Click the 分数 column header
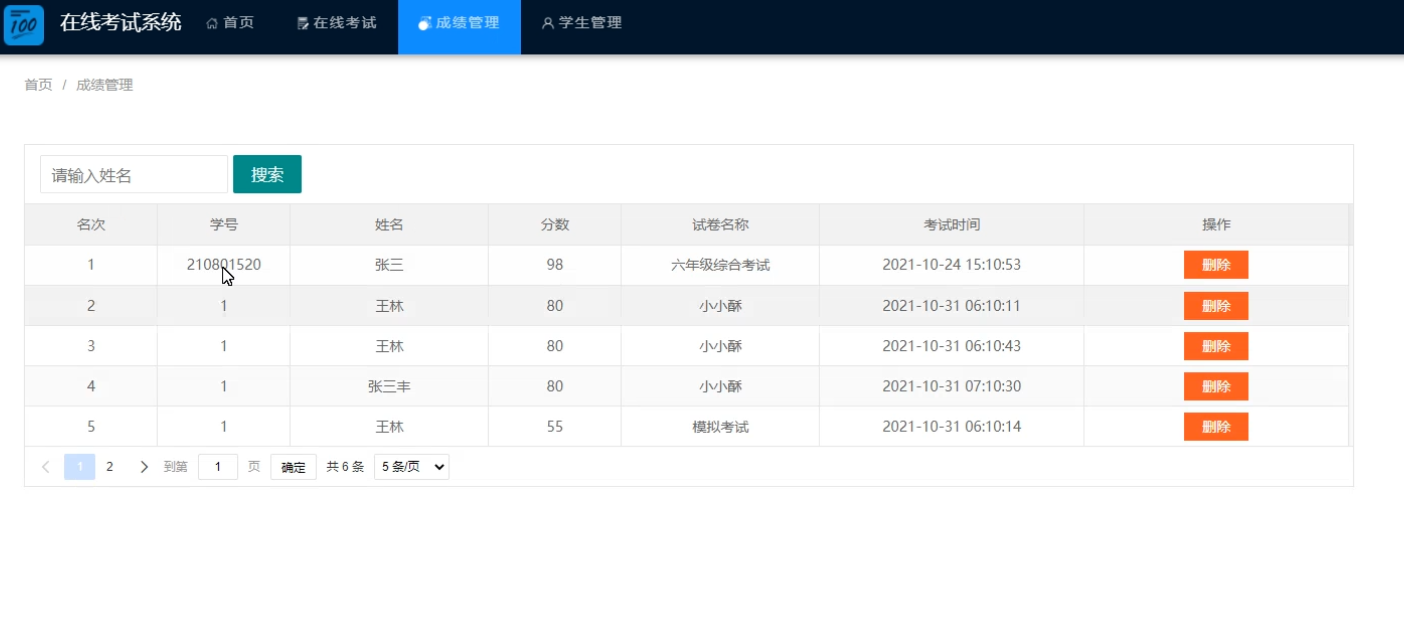 click(555, 225)
